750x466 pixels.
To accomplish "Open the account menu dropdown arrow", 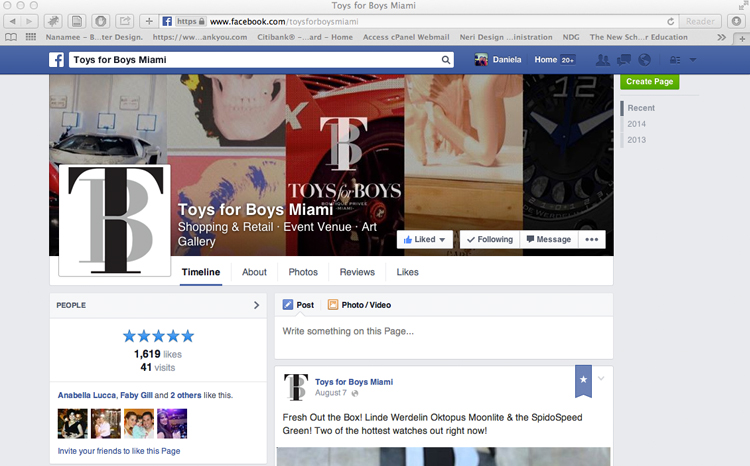I will (693, 60).
